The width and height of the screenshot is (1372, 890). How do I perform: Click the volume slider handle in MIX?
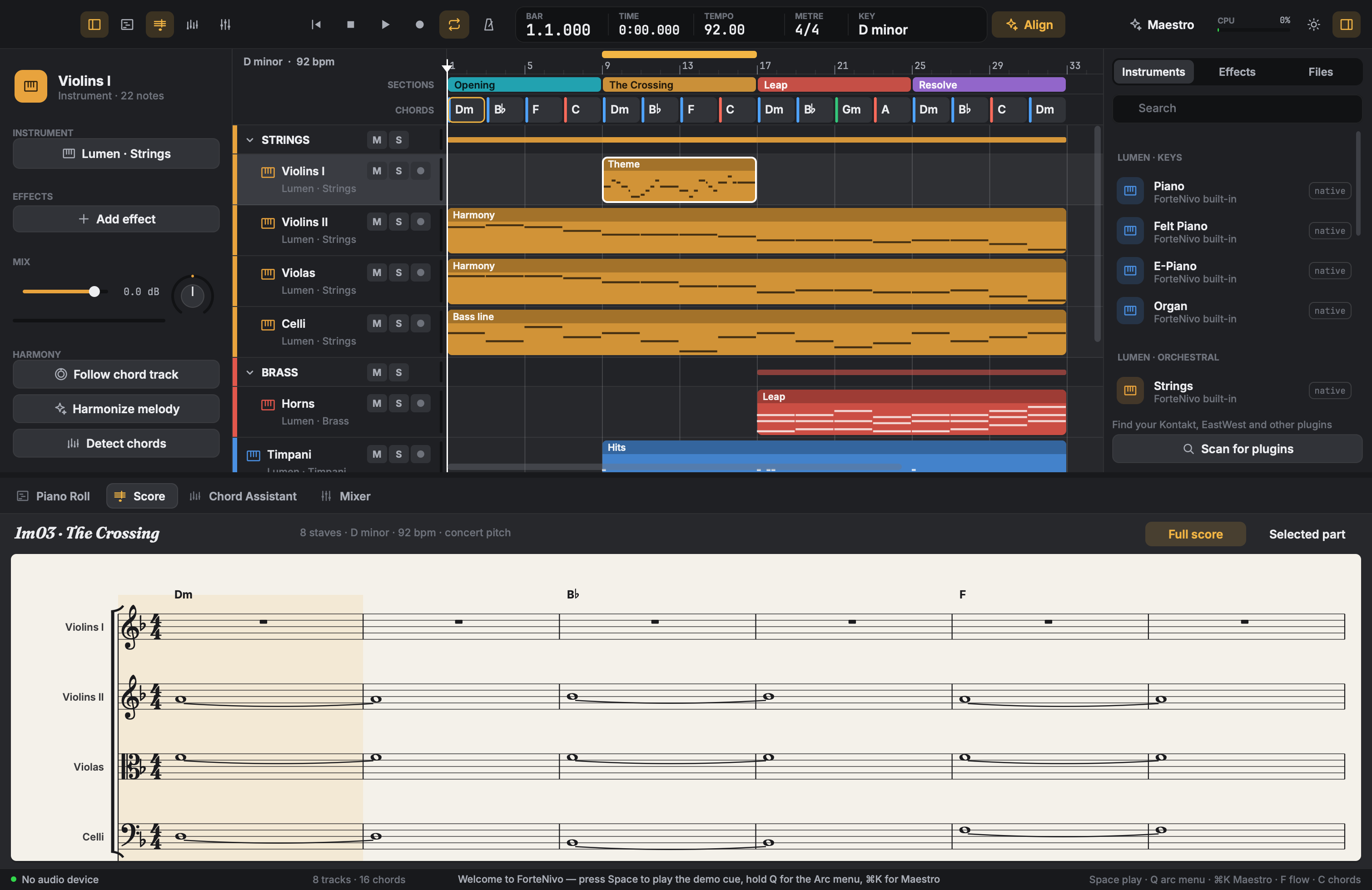[x=94, y=292]
